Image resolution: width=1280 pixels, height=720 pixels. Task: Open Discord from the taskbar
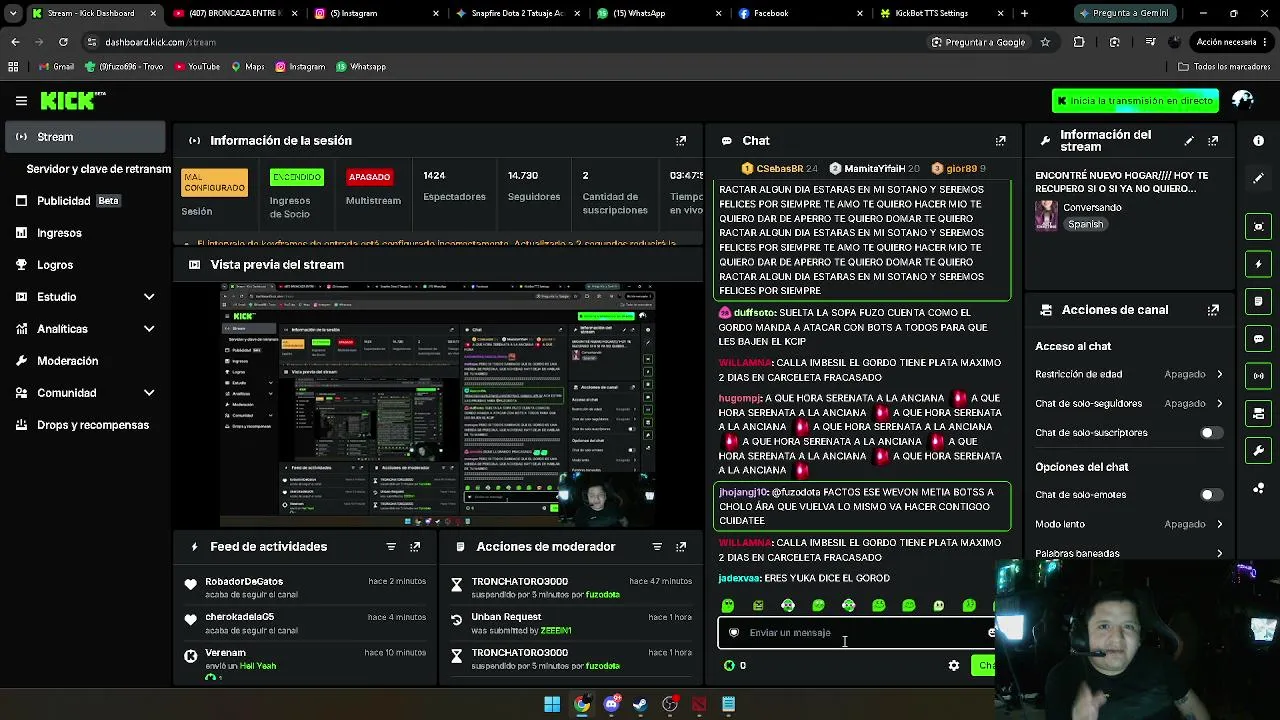(611, 704)
